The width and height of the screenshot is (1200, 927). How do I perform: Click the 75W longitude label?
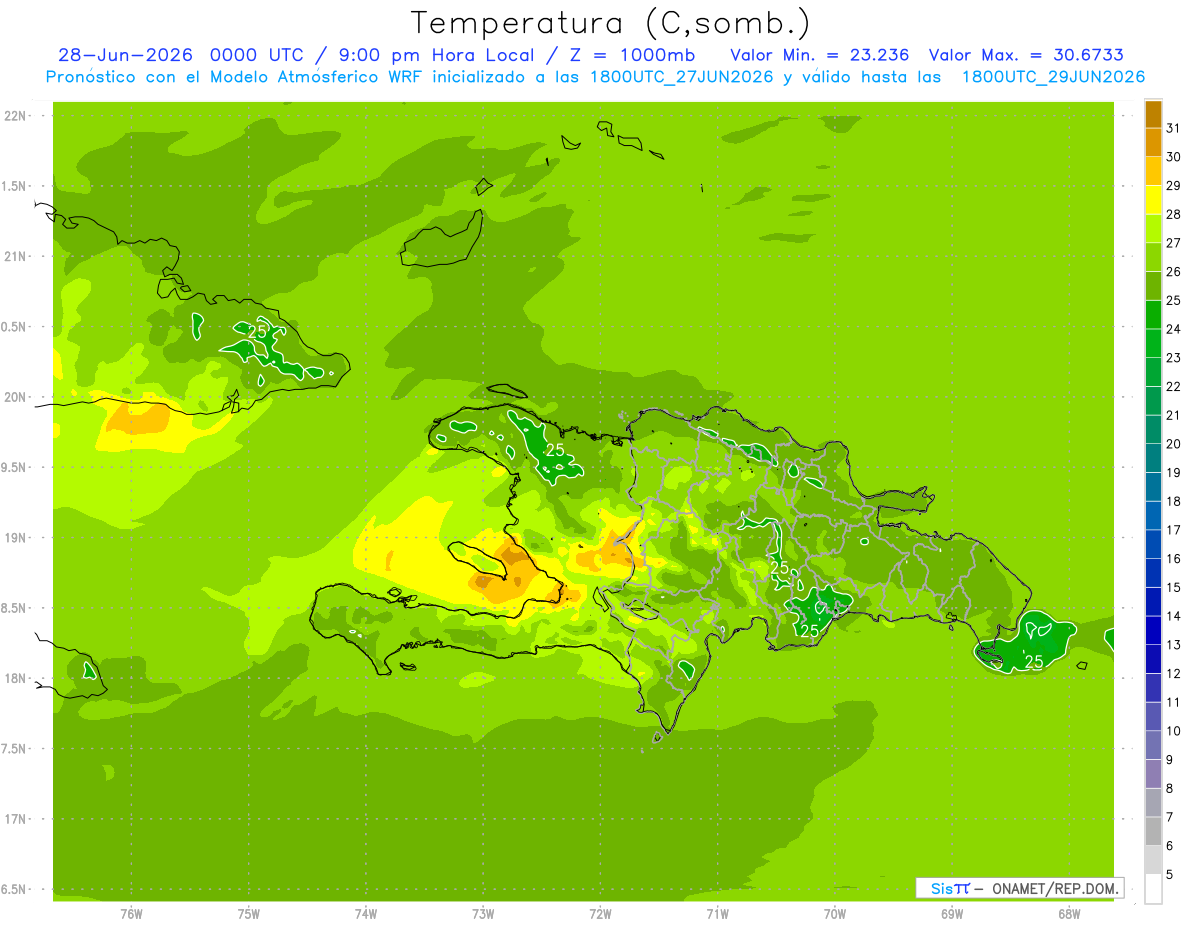click(249, 913)
